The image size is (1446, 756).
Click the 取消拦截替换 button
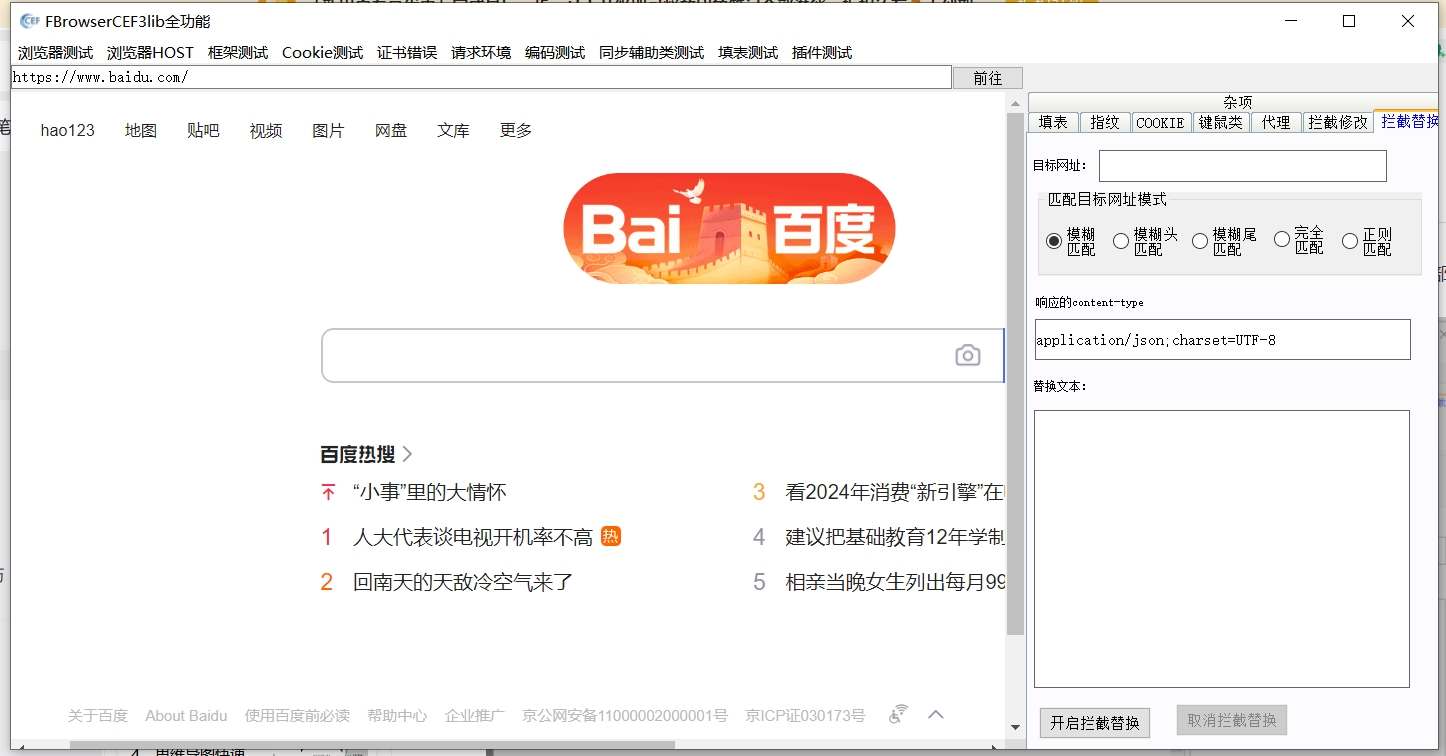click(1232, 720)
